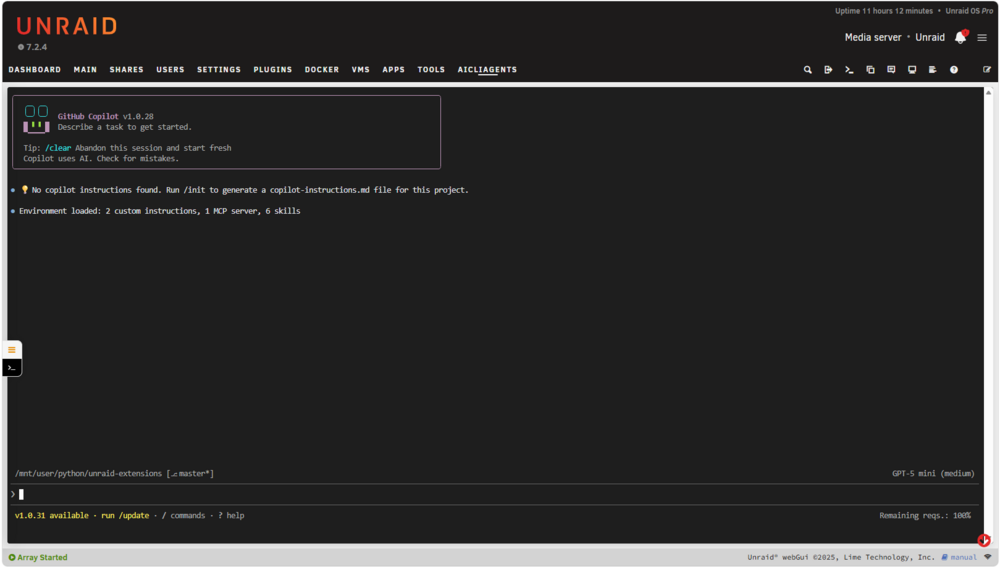Open the Tools menu

coord(431,70)
